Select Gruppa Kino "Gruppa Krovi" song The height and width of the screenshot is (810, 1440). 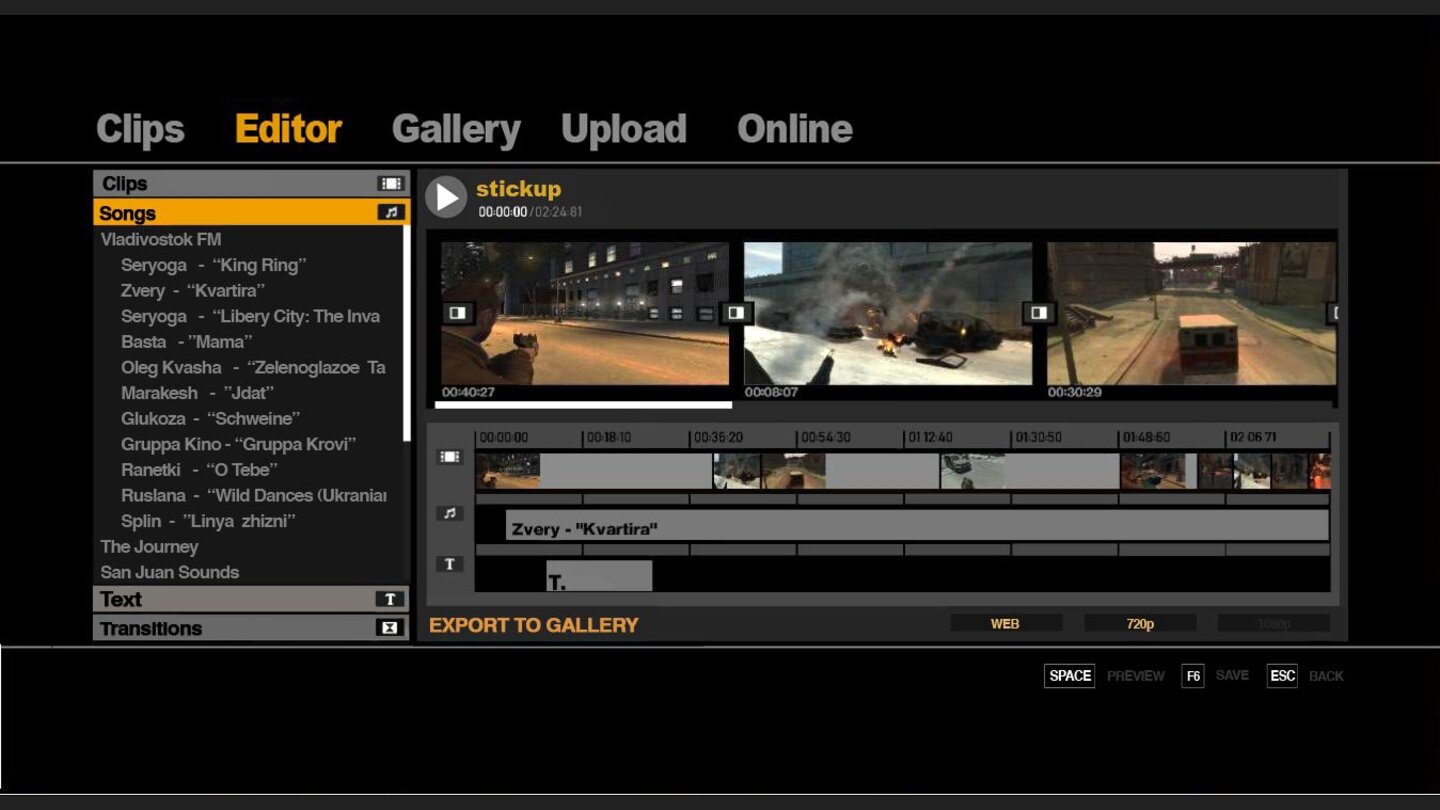pyautogui.click(x=238, y=444)
